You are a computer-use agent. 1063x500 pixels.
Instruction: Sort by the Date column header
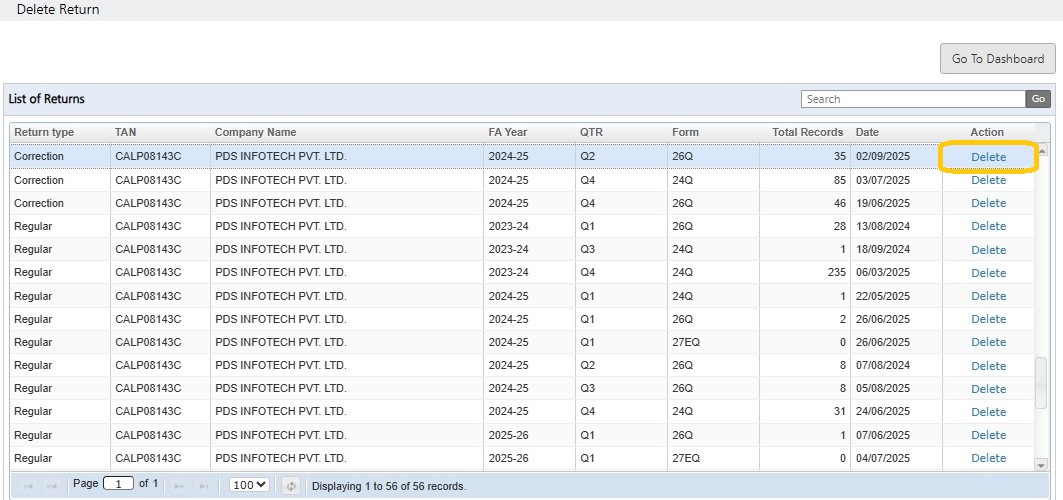[x=866, y=132]
